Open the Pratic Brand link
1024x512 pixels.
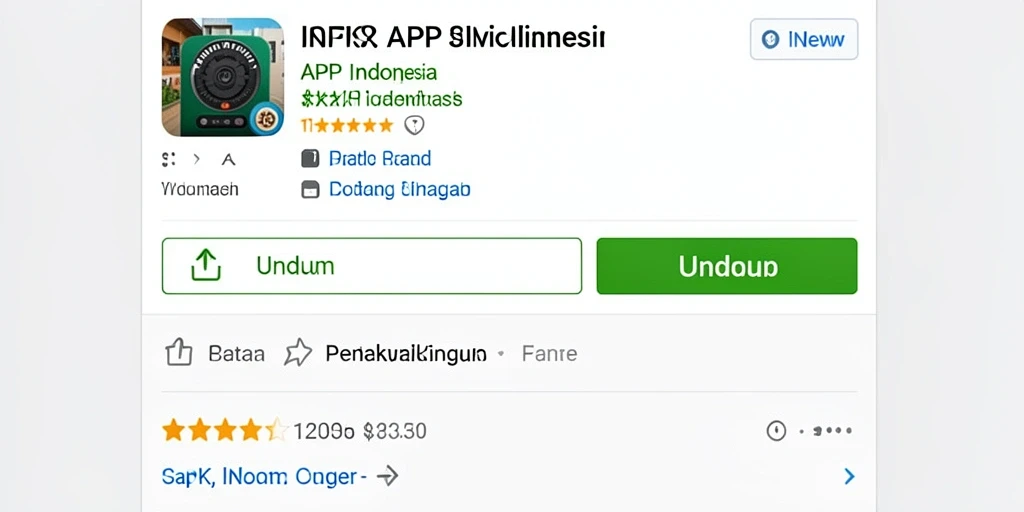(x=379, y=159)
